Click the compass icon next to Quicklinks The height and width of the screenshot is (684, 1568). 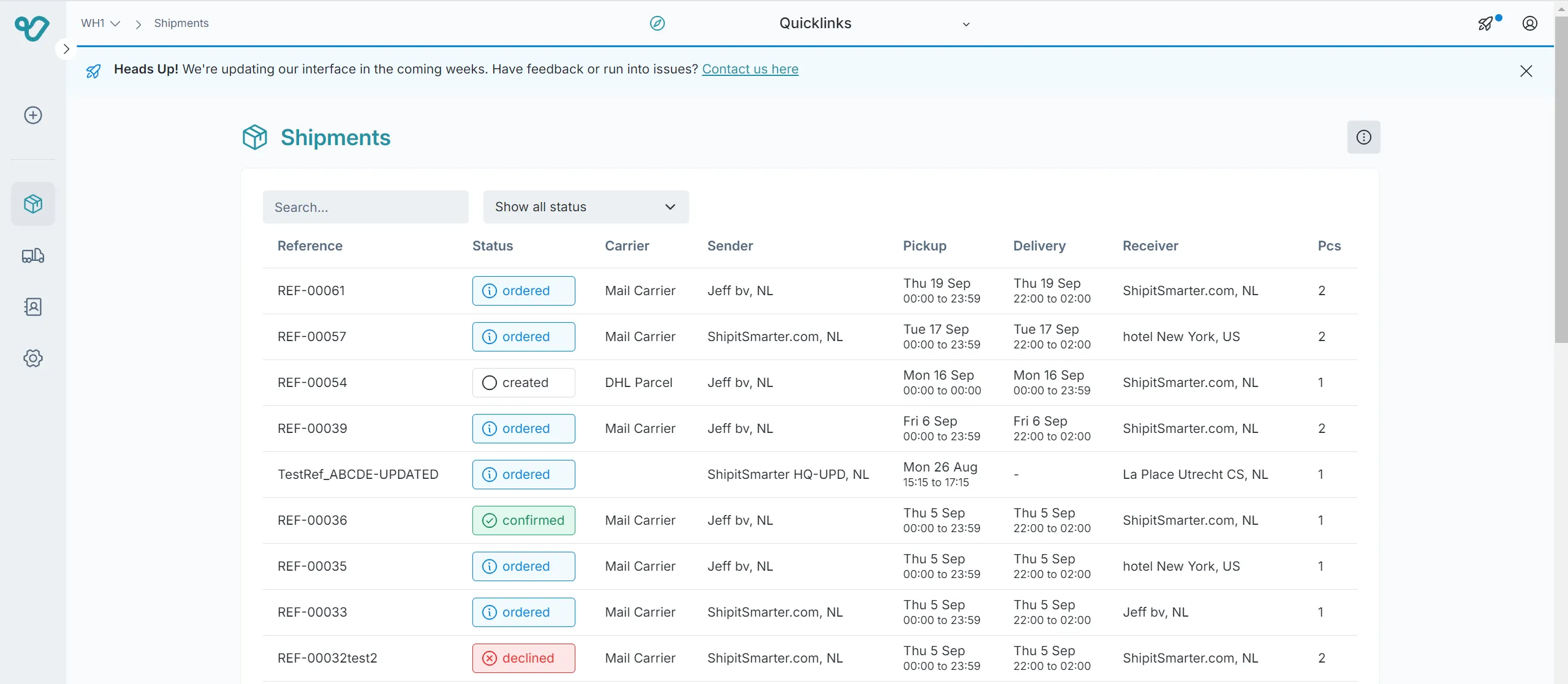click(657, 23)
